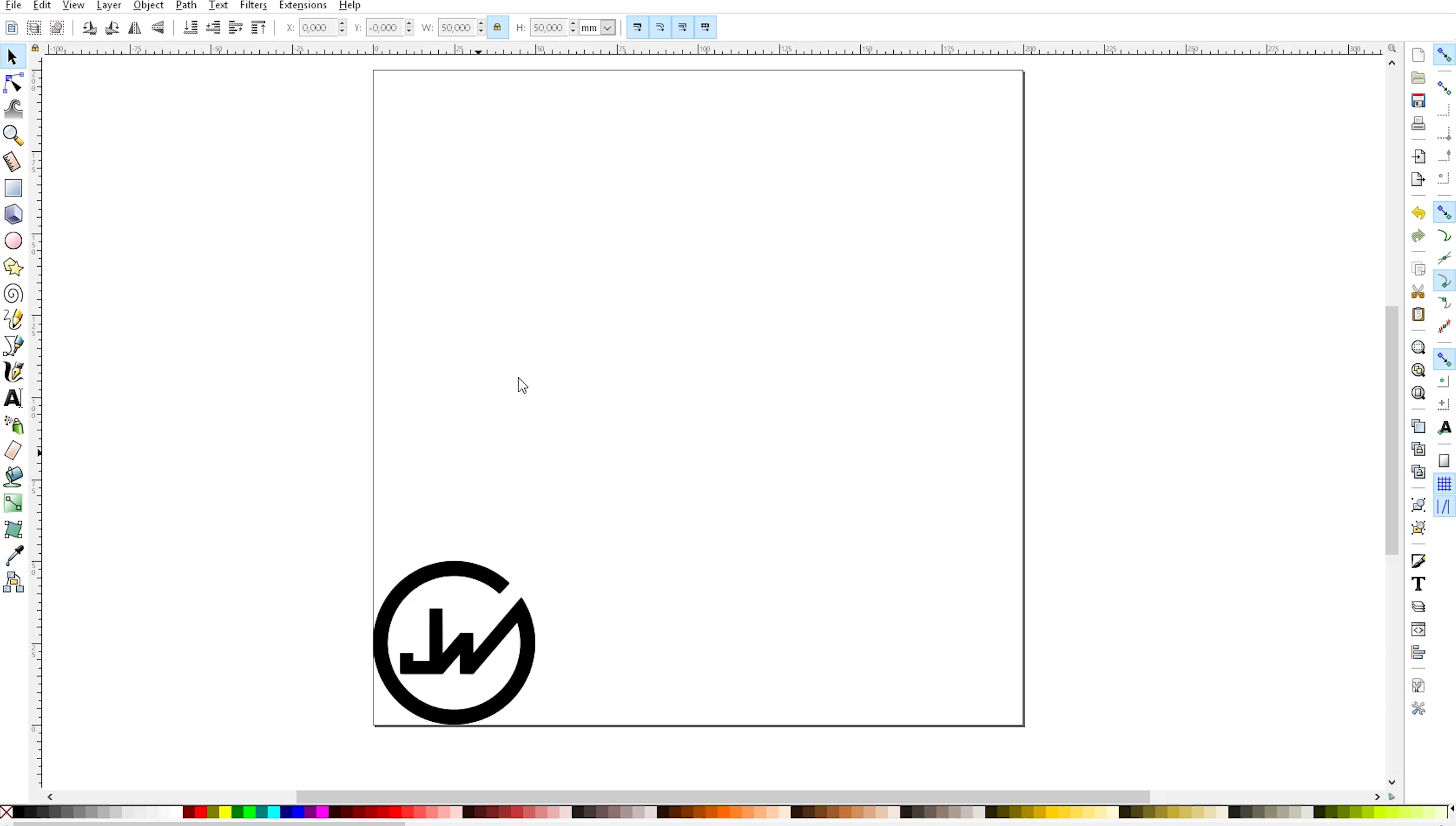
Task: Open the Text and Font dialog icon
Action: pos(1418,584)
